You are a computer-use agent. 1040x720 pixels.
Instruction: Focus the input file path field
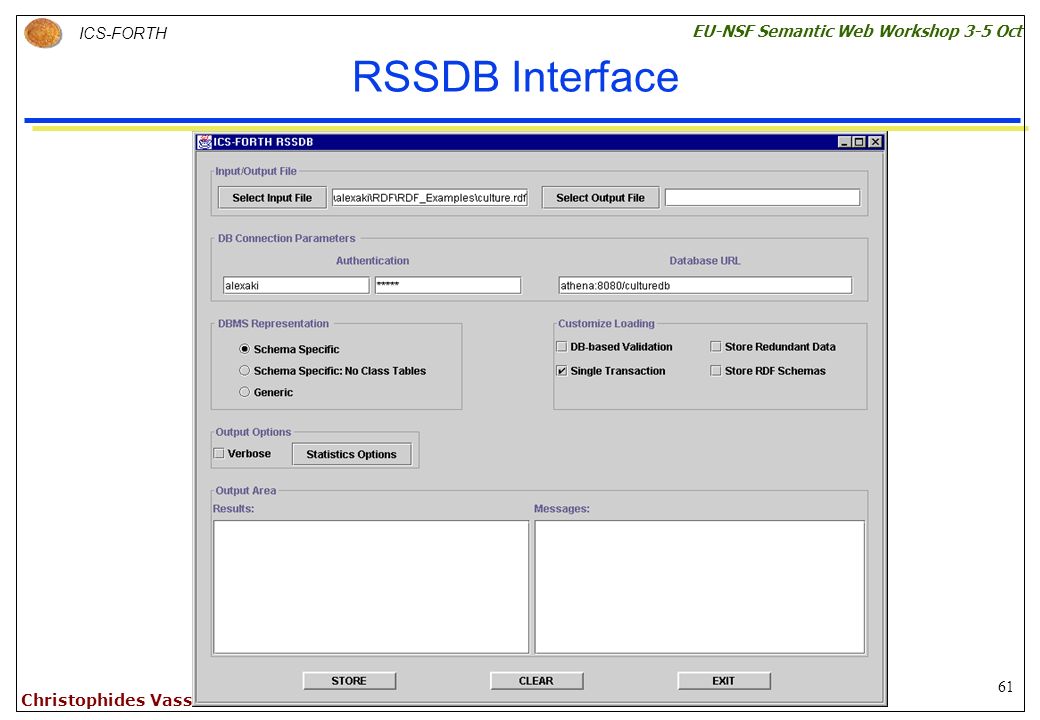430,198
